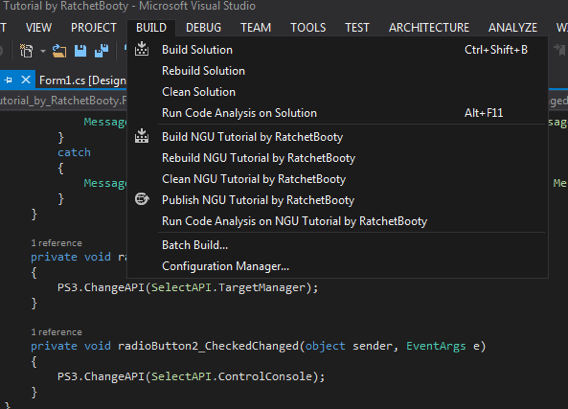Choose Rebuild NGU Tutorial by RatchetBooty
Viewport: 568px width, 409px height.
(x=337, y=158)
